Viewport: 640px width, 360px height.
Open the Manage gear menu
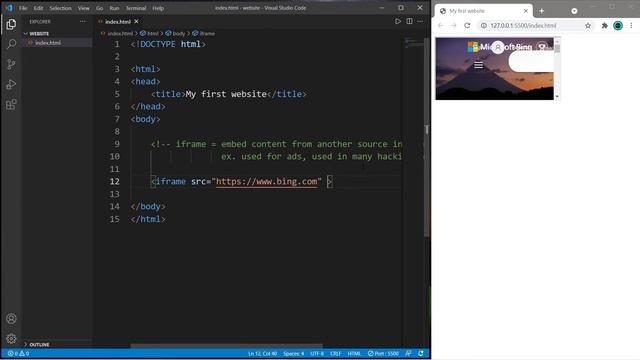(x=11, y=338)
